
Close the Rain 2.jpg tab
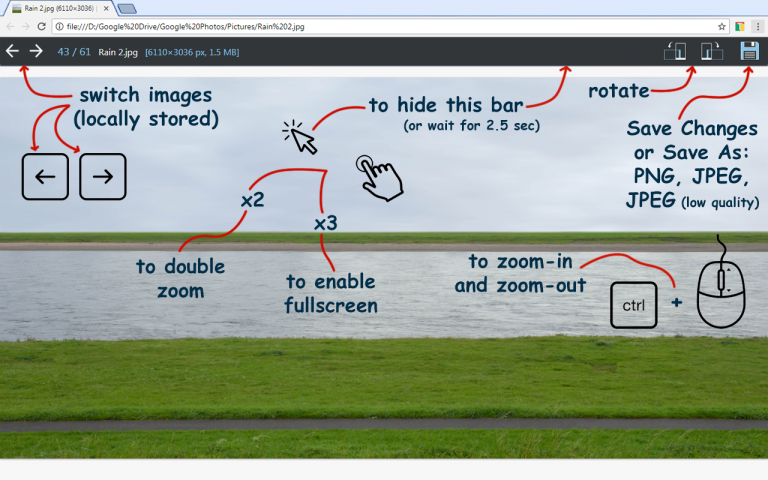point(105,8)
